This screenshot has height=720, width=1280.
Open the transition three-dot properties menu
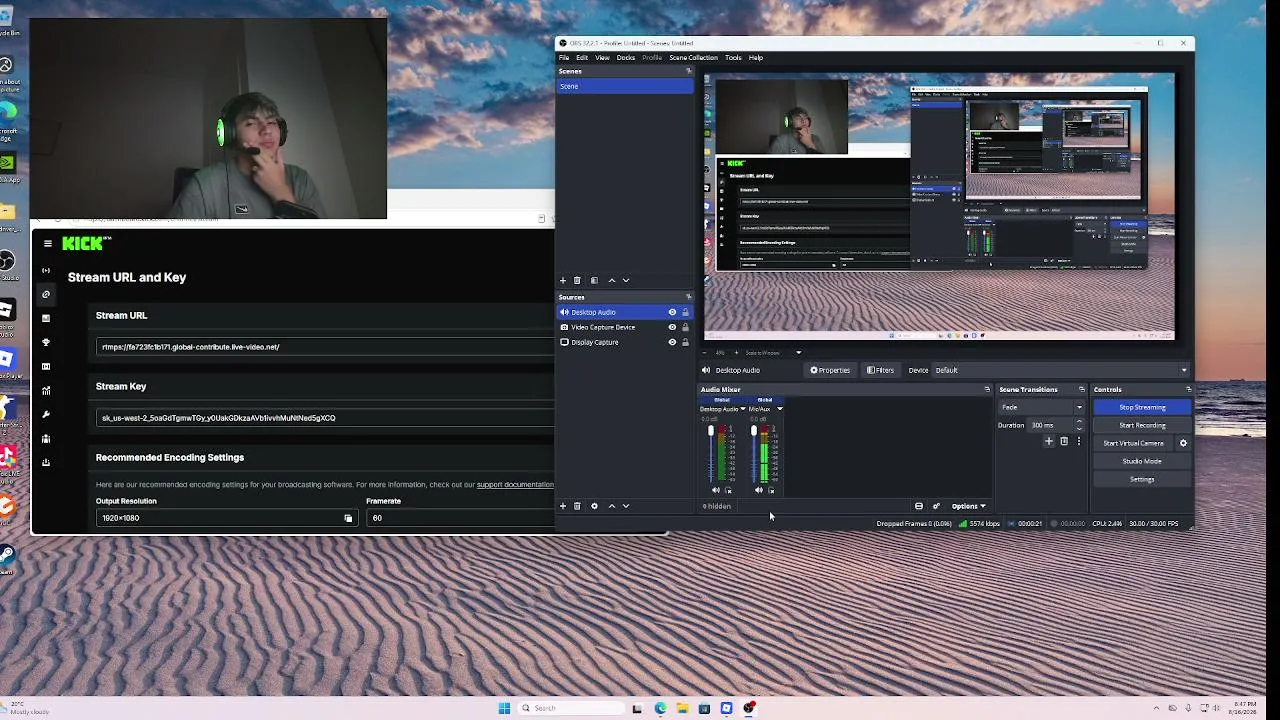click(x=1078, y=441)
